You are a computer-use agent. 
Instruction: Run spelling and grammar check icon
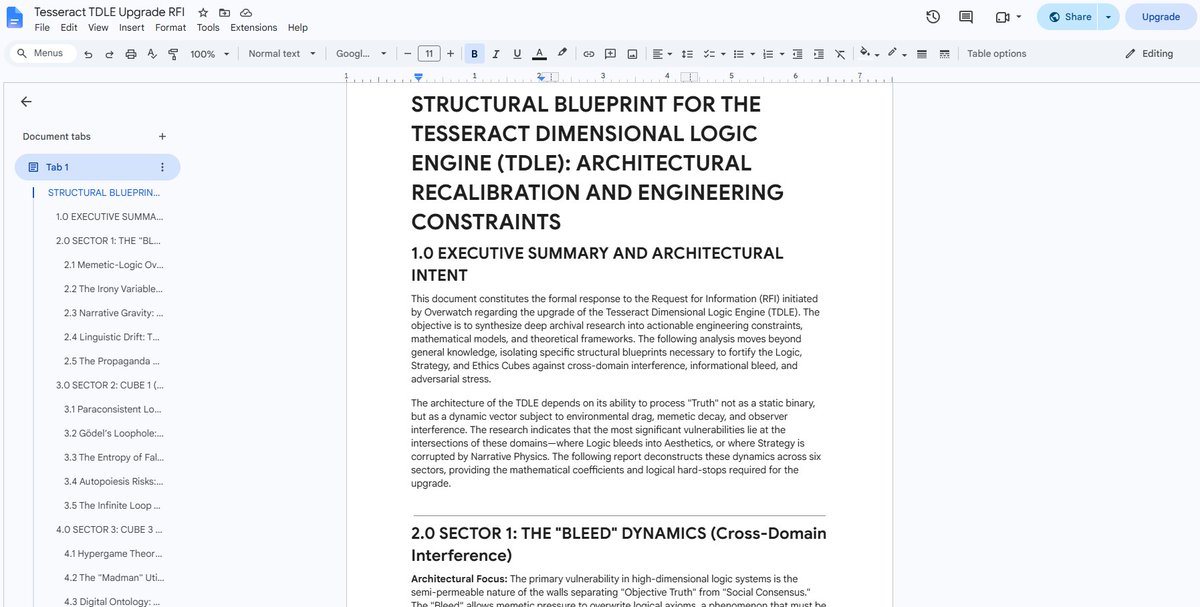[152, 54]
